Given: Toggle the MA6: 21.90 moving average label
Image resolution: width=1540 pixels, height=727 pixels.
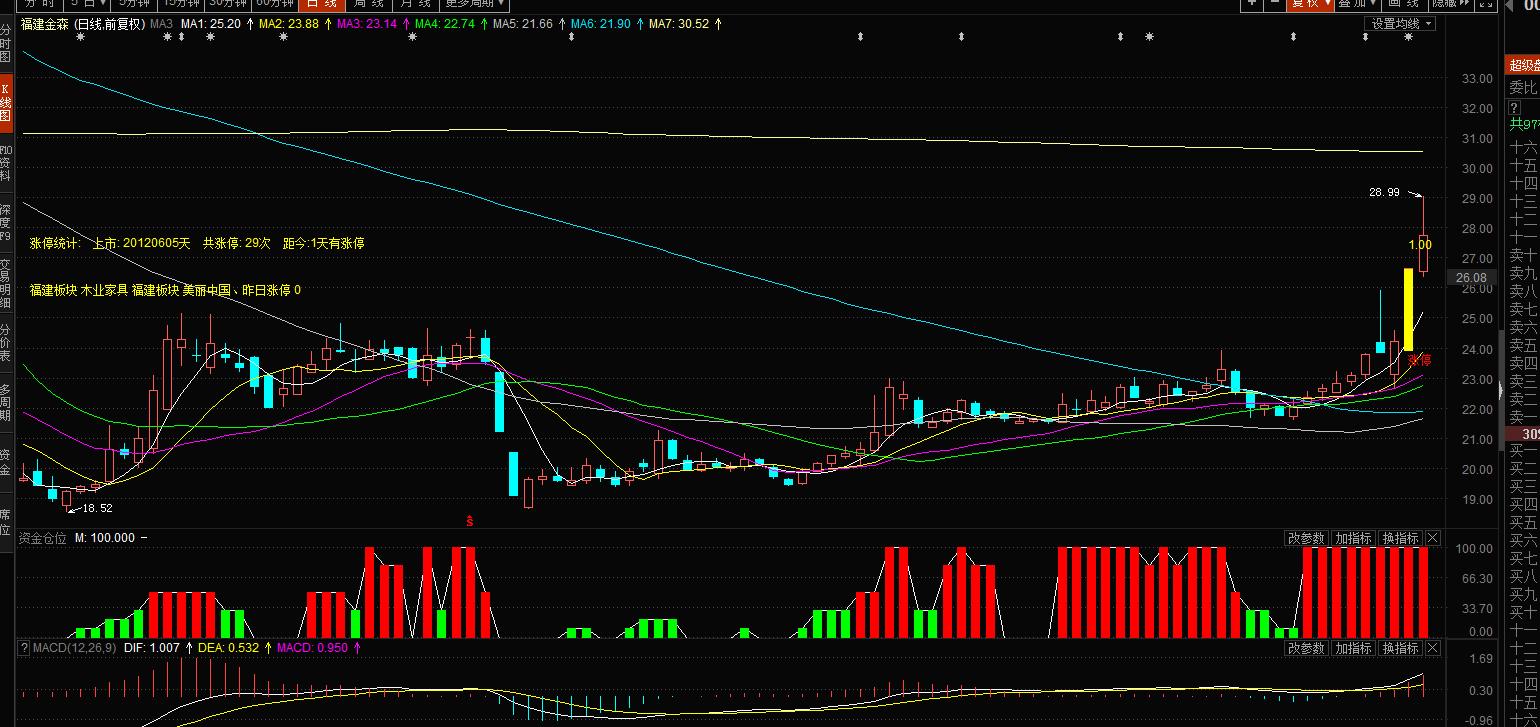Looking at the screenshot, I should click(601, 24).
